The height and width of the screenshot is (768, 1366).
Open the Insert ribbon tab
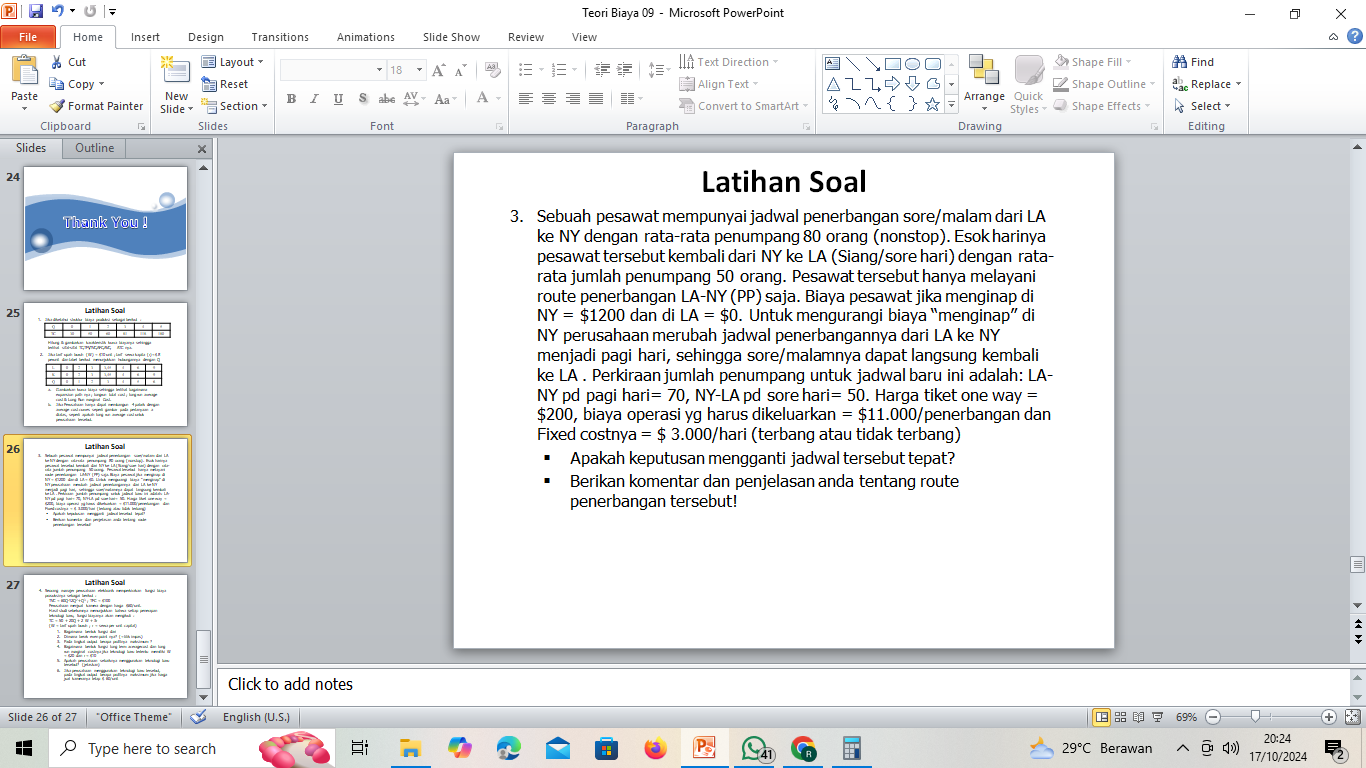(x=145, y=37)
